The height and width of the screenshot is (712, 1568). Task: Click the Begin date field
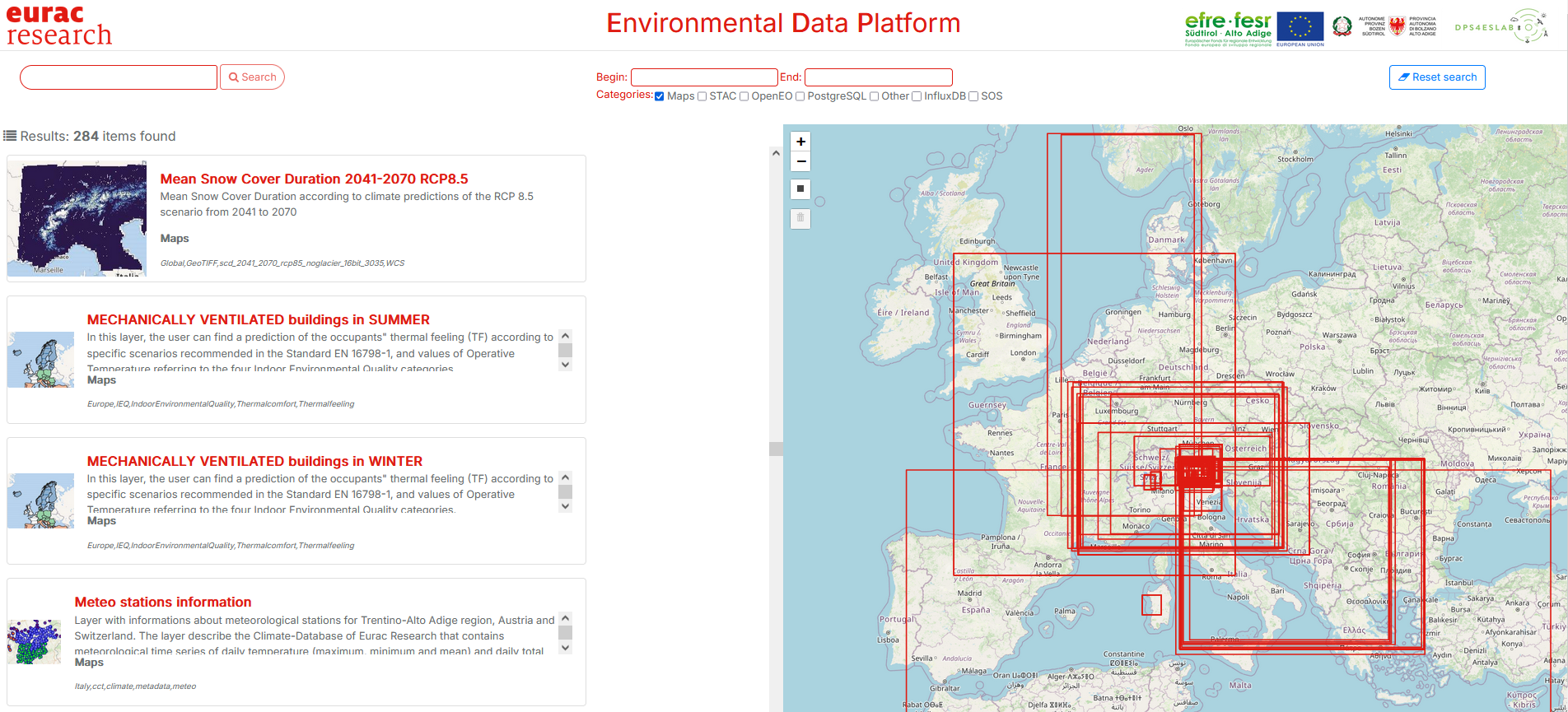coord(704,77)
